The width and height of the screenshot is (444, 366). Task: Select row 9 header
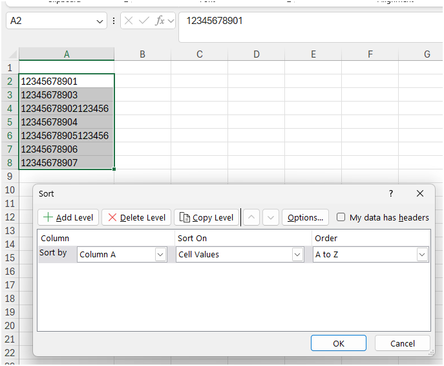click(10, 176)
